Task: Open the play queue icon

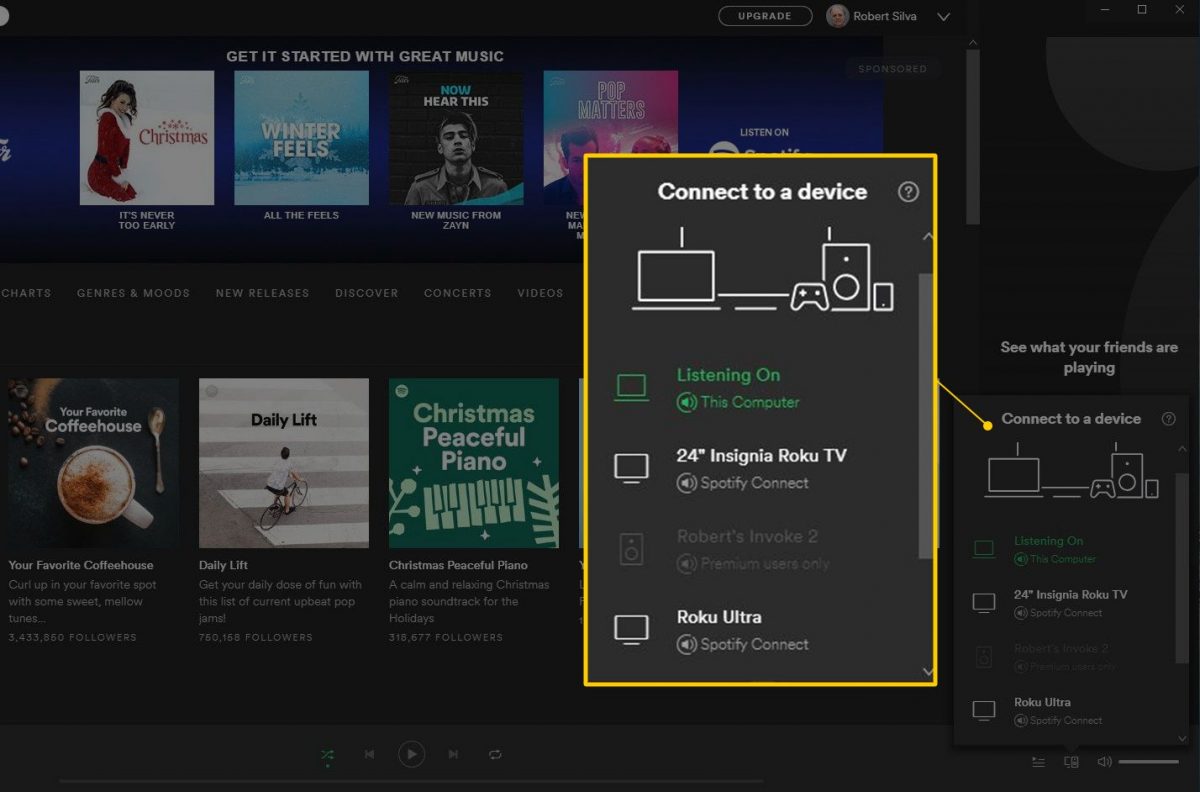Action: (x=1038, y=761)
